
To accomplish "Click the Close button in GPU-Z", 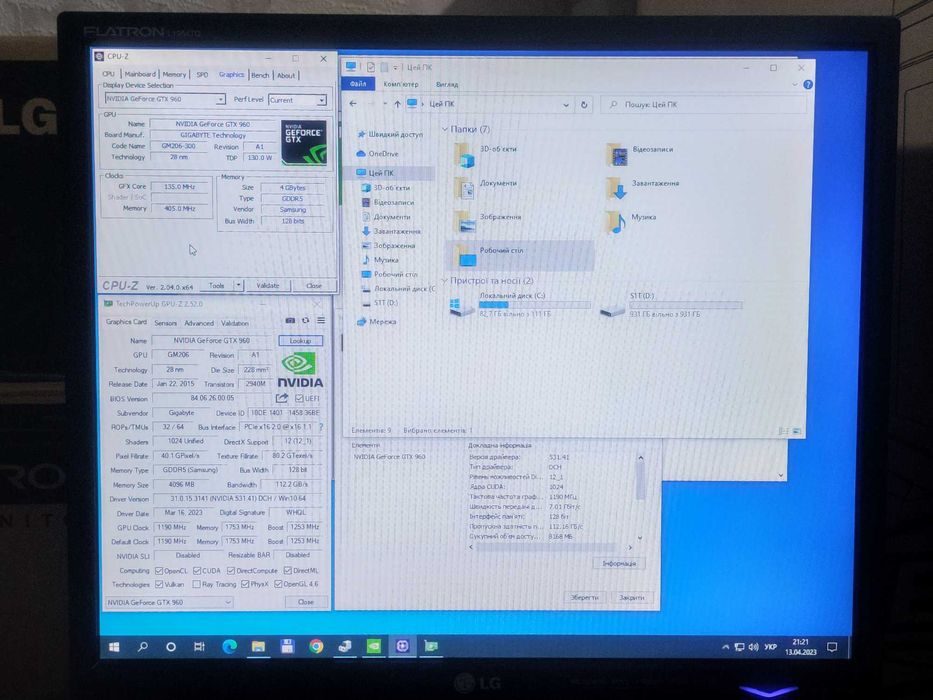I will 306,602.
